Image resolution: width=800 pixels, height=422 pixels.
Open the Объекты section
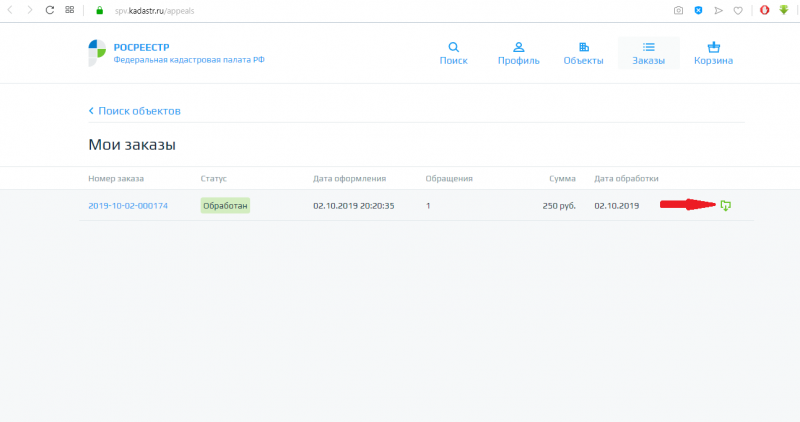pyautogui.click(x=583, y=53)
